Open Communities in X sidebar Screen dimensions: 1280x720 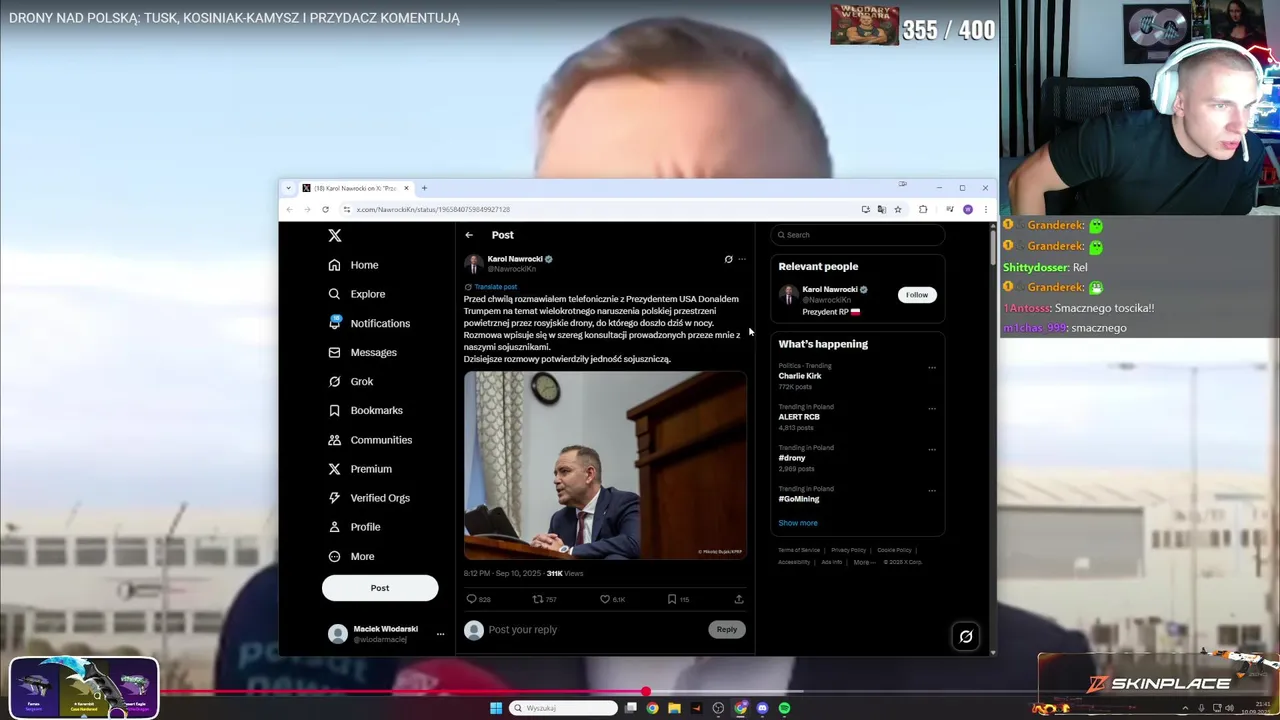pyautogui.click(x=370, y=440)
